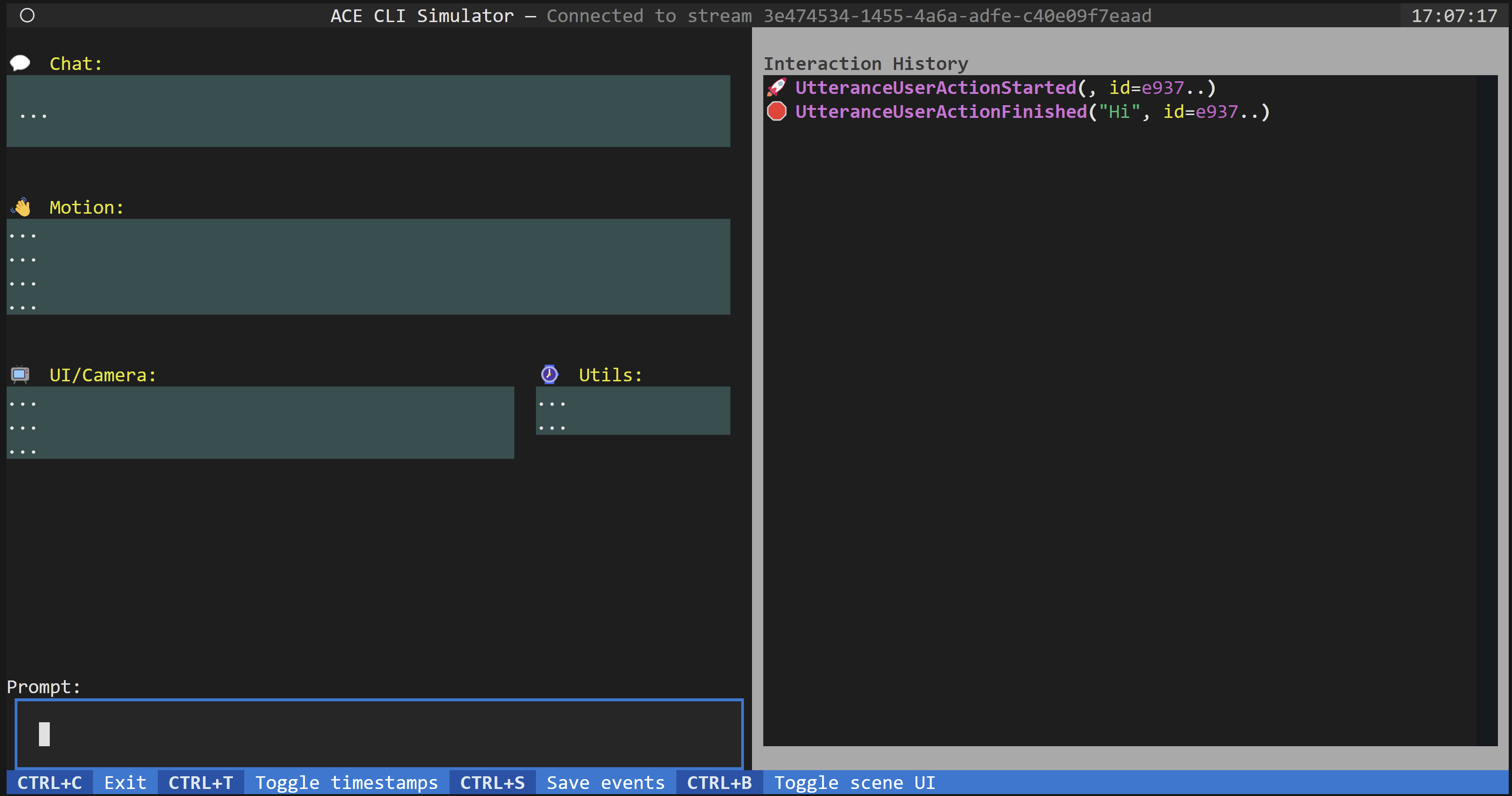This screenshot has height=796, width=1512.
Task: Click Exit in the footer bar
Action: click(x=125, y=782)
